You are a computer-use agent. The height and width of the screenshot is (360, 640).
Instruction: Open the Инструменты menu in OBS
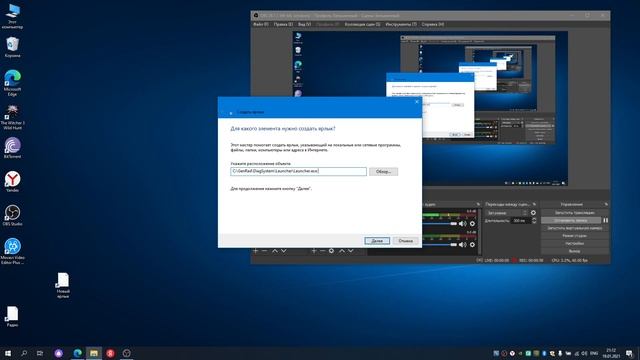(401, 24)
